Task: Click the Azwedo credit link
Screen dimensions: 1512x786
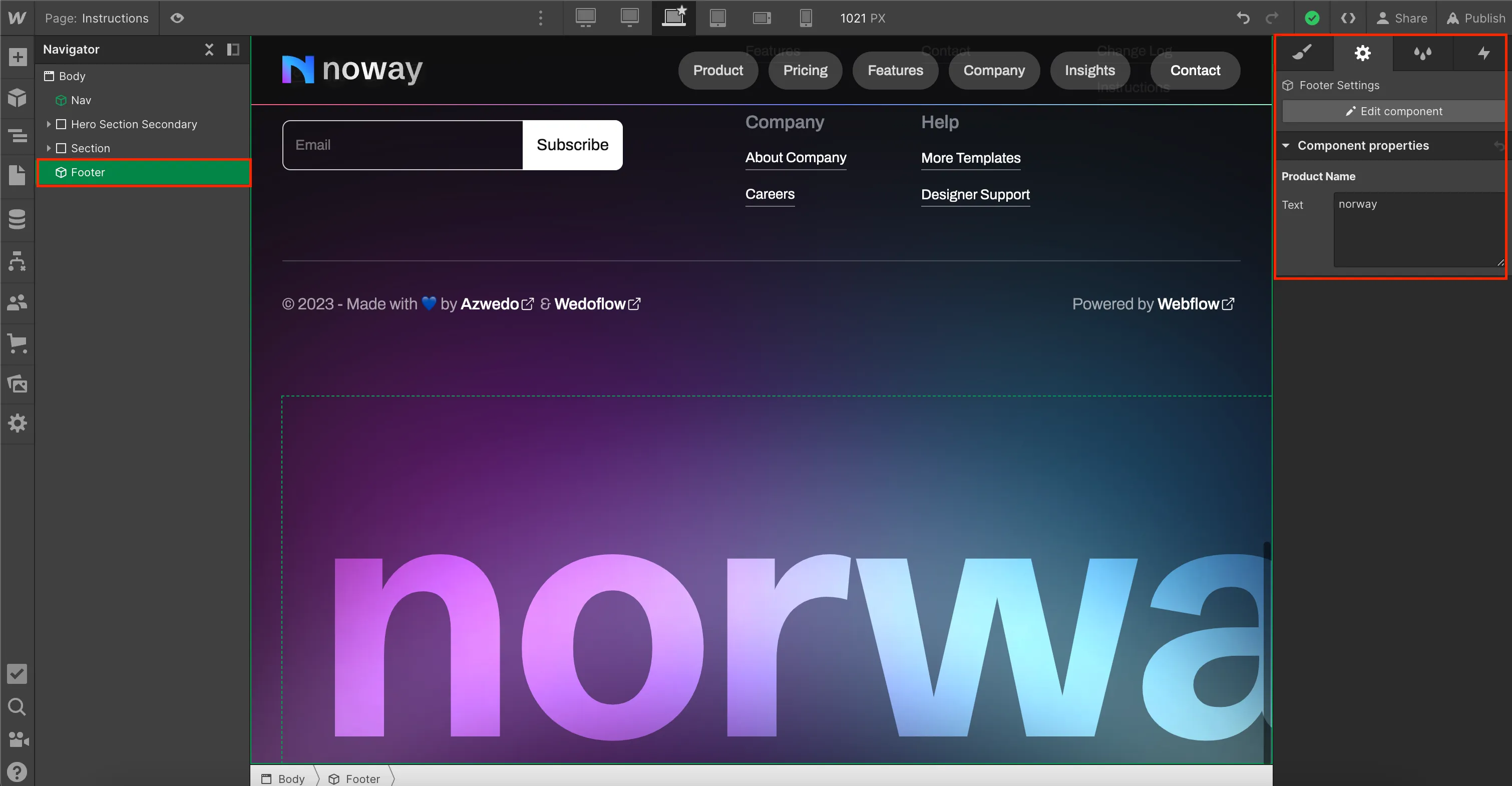Action: click(x=497, y=304)
